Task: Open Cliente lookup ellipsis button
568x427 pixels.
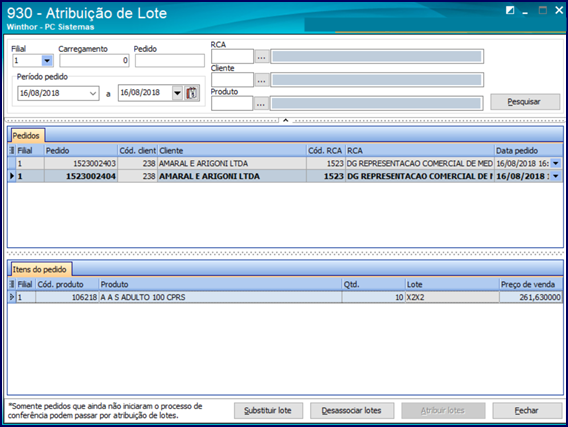Action: (x=262, y=80)
